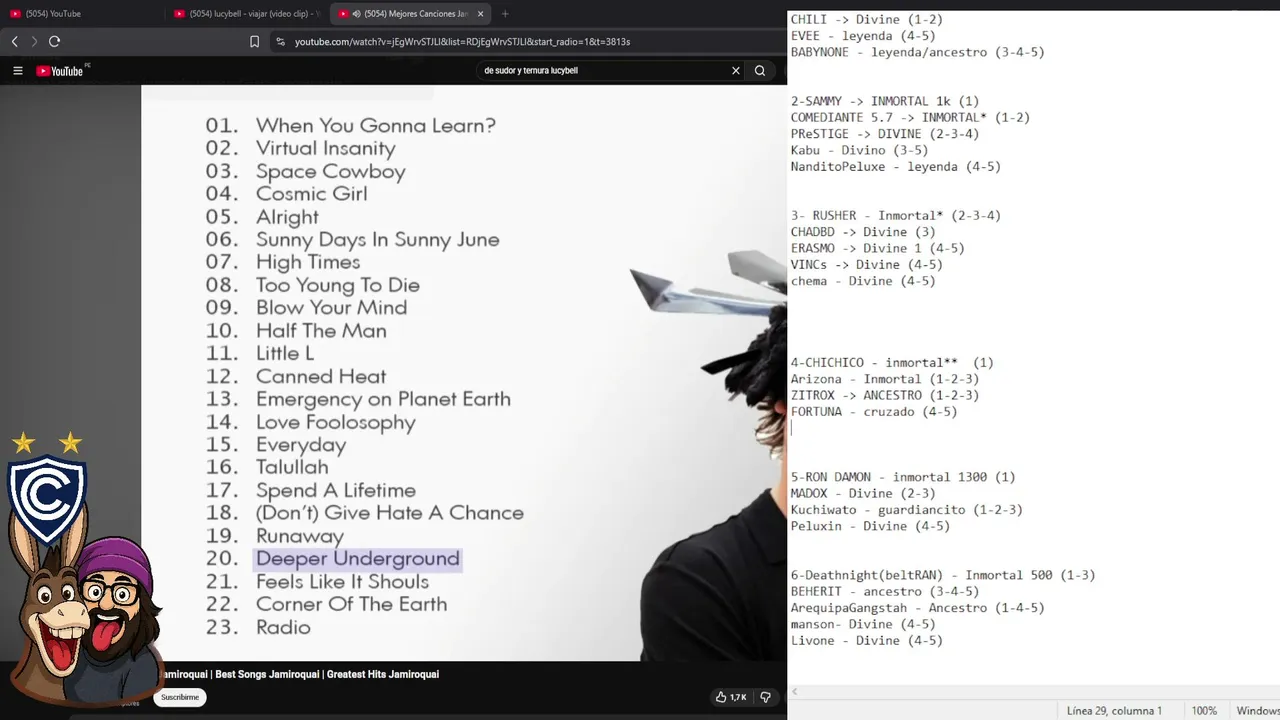Click Notepad line '5-RON DAMON - inmortal 1300'
Viewport: 1280px width, 720px height.
[903, 477]
